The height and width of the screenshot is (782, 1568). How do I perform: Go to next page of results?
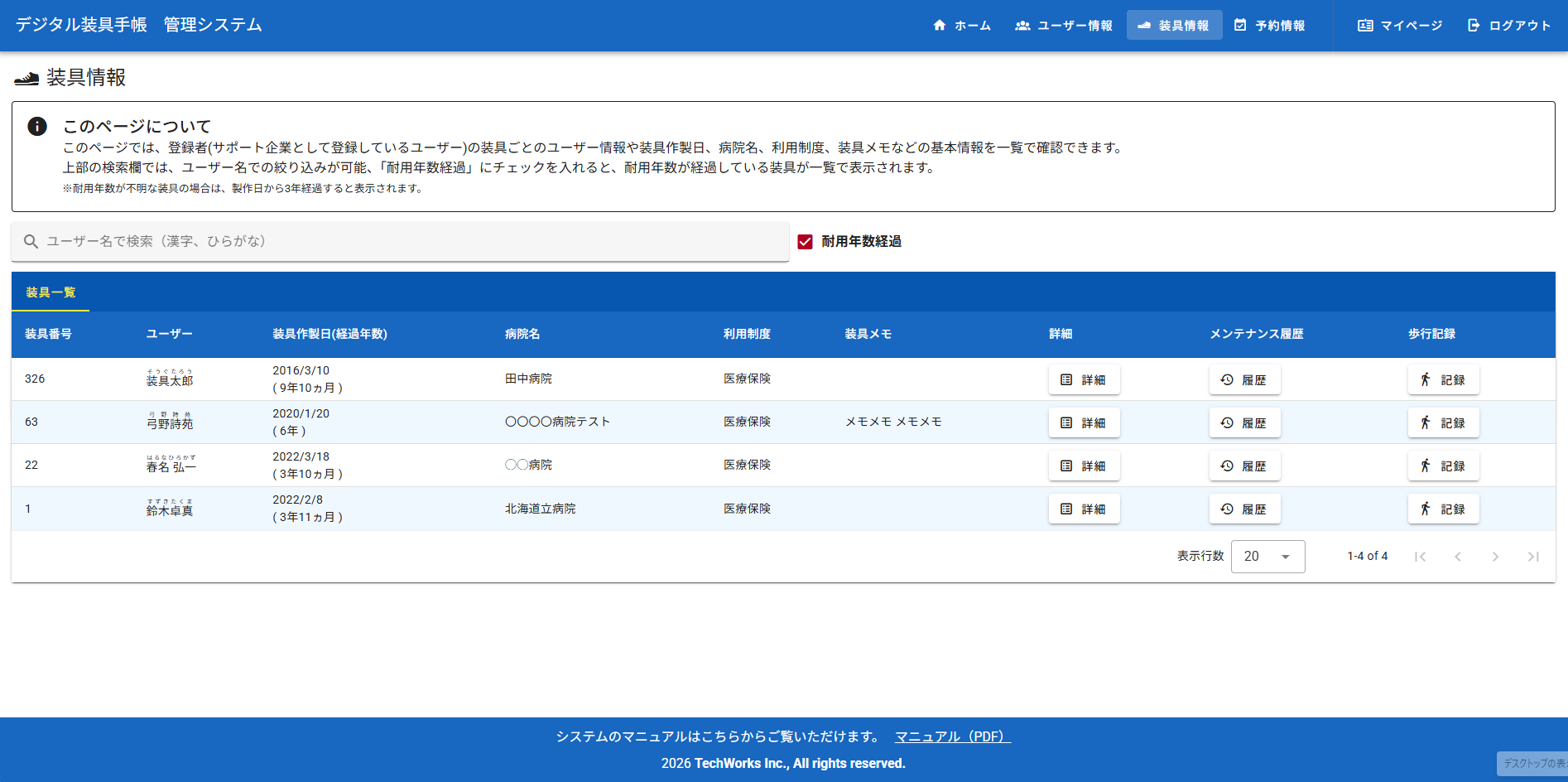[x=1495, y=557]
